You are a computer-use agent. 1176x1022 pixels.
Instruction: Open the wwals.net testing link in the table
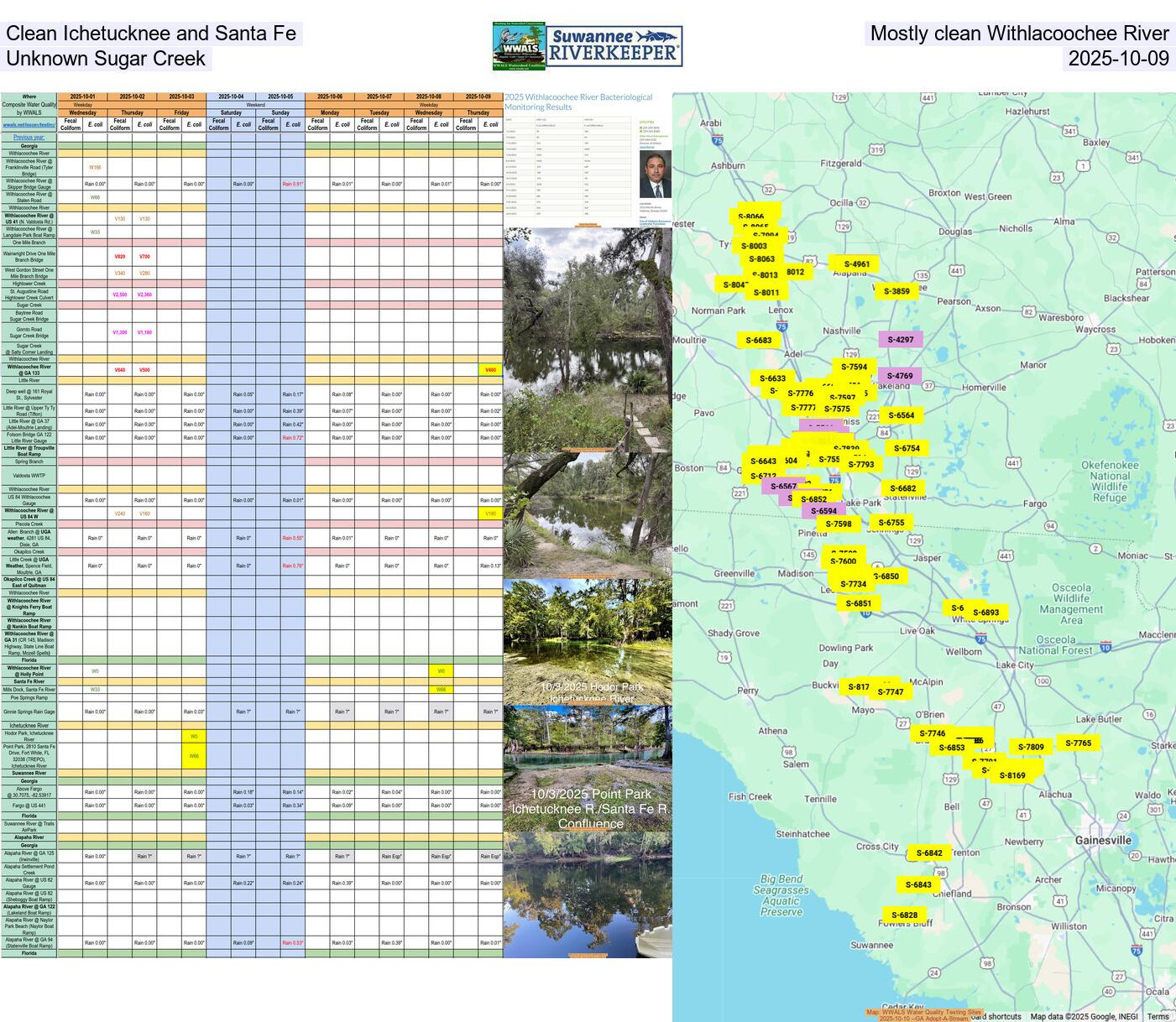tap(29, 126)
